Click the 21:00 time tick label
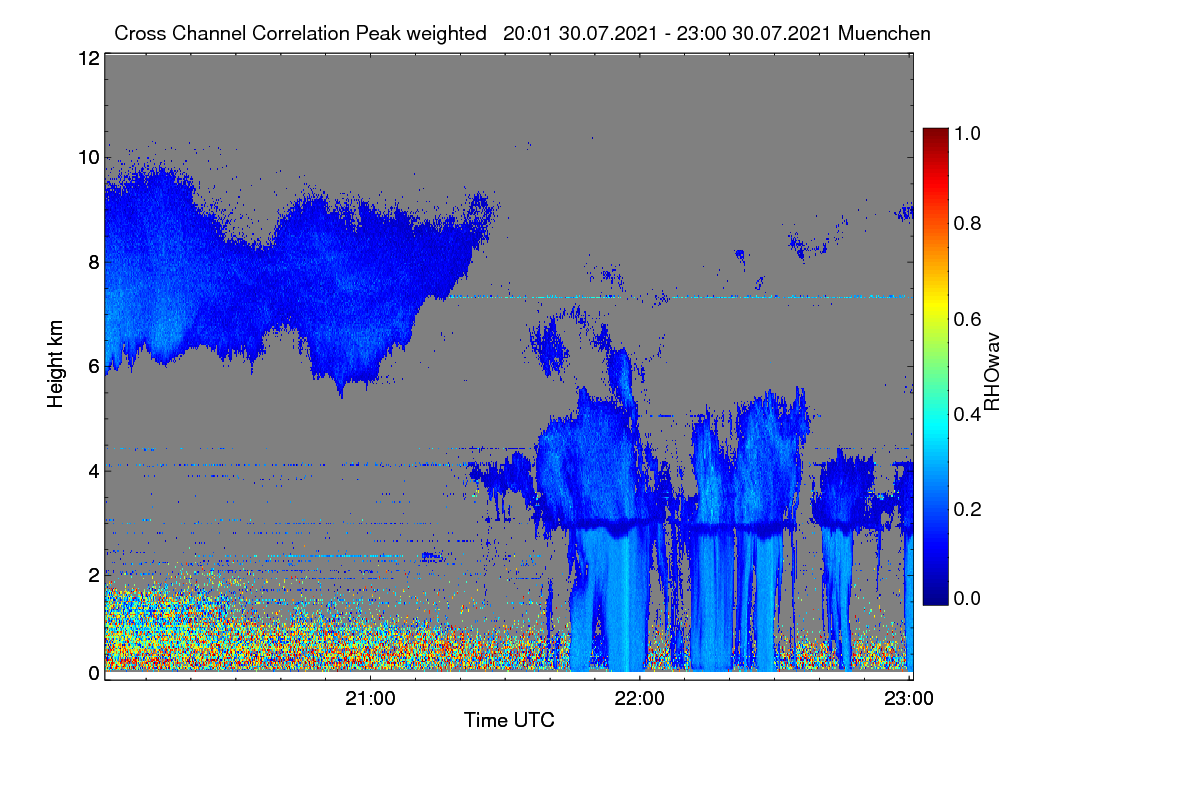 tap(371, 698)
